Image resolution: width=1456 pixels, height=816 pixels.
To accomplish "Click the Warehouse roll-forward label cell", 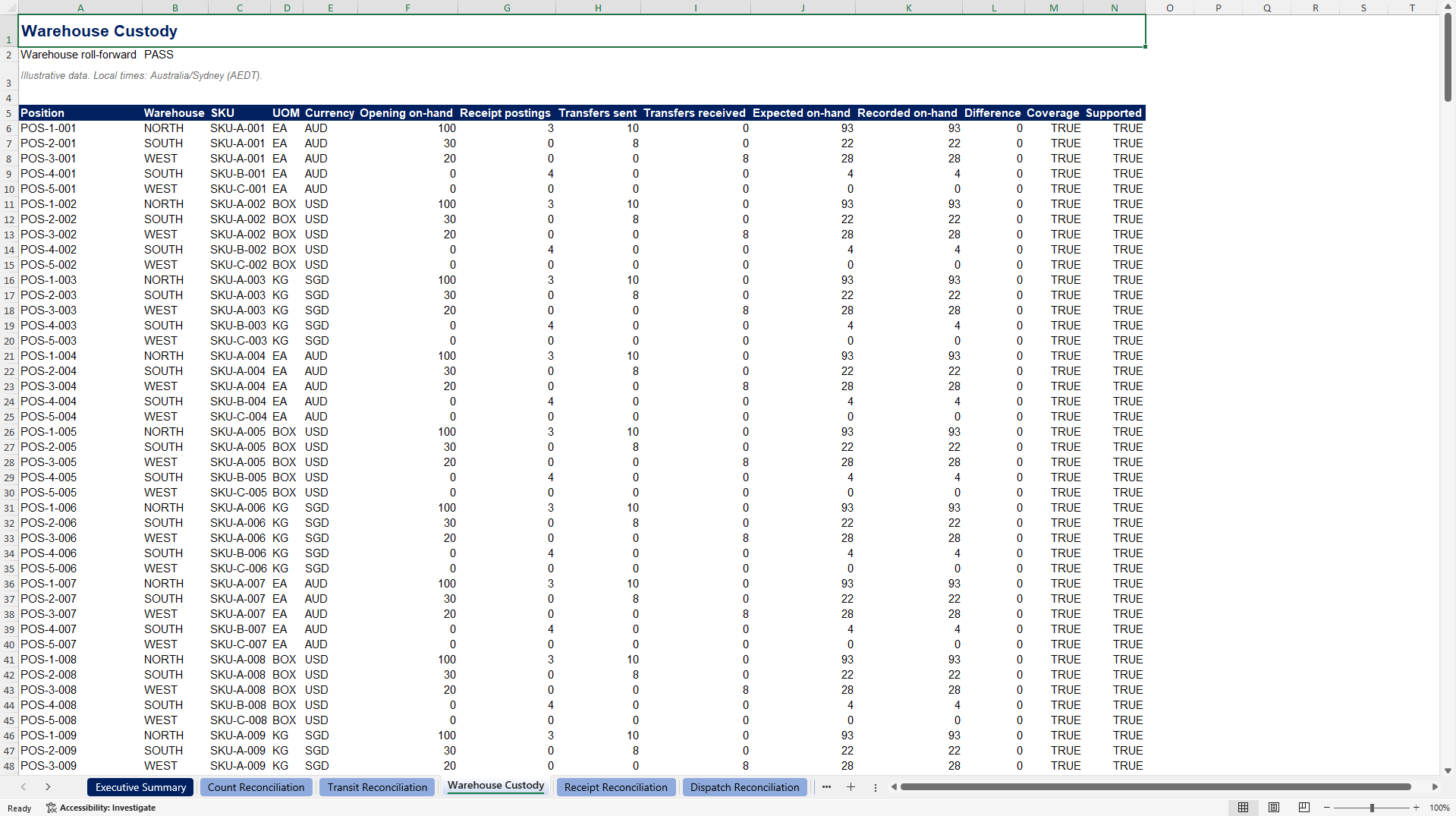I will point(79,55).
